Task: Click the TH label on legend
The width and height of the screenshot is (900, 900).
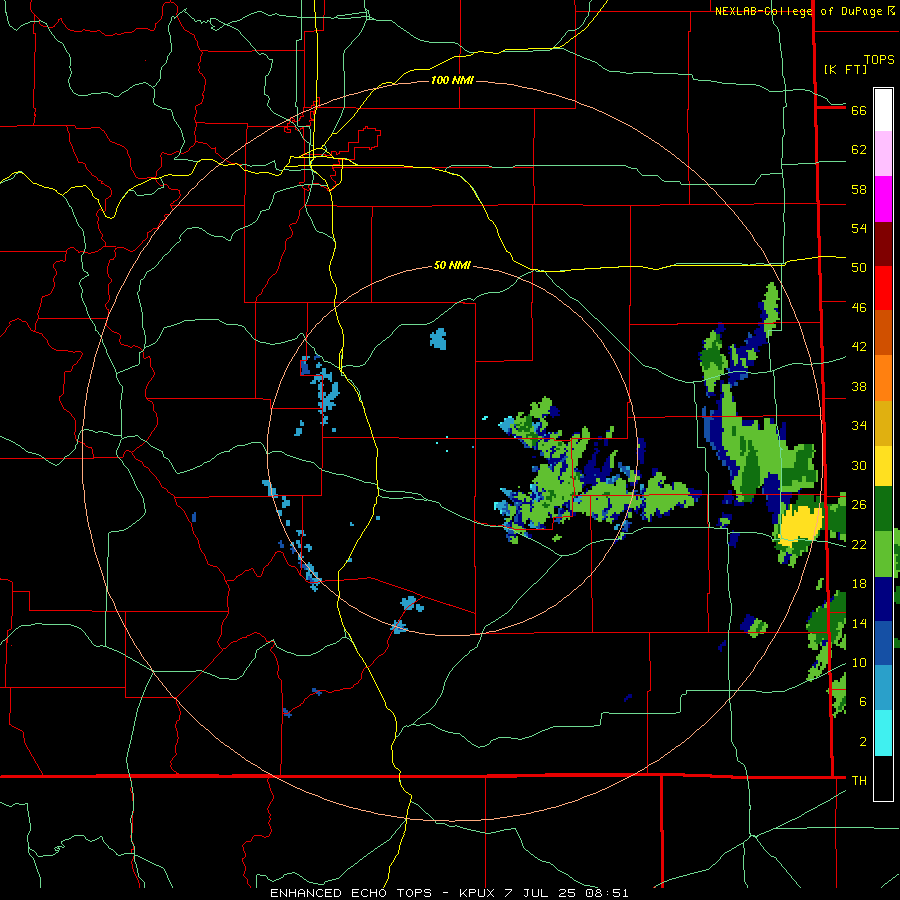Action: [859, 780]
